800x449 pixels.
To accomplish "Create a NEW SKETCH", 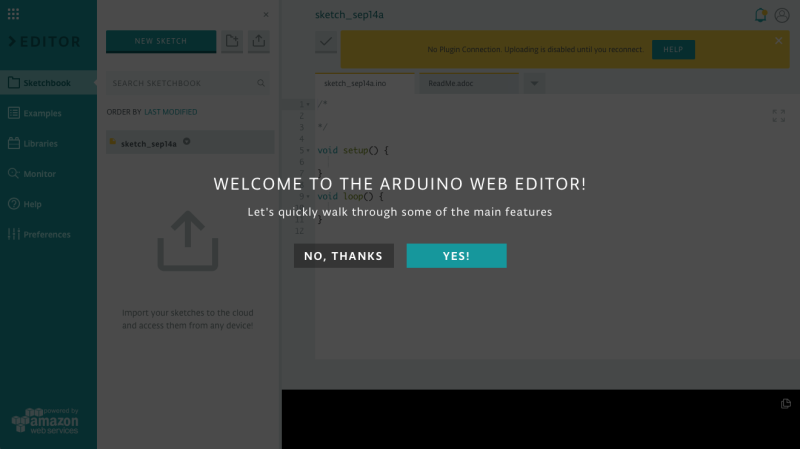I will point(161,41).
